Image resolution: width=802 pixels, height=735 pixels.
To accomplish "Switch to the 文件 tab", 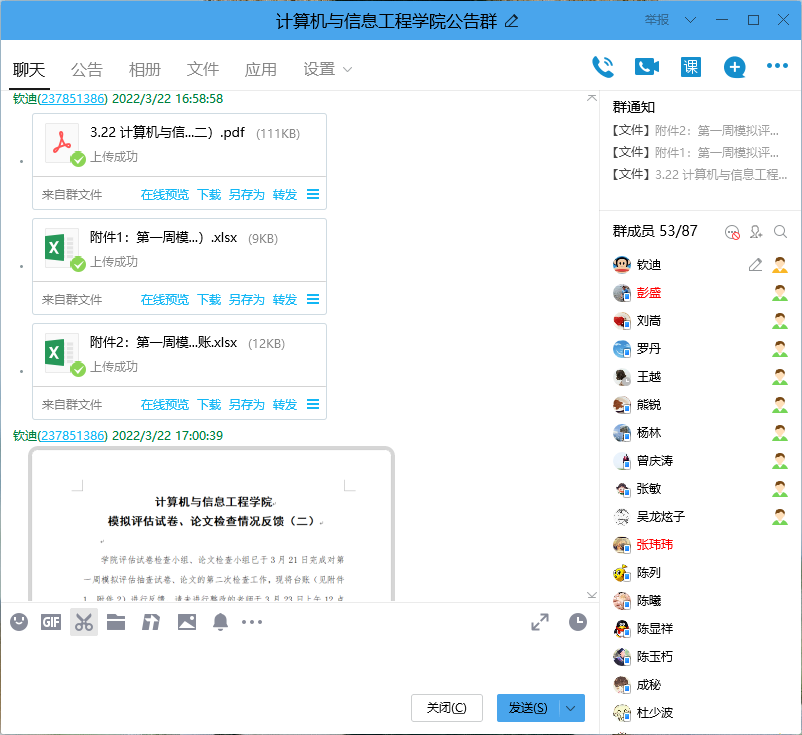I will click(203, 69).
